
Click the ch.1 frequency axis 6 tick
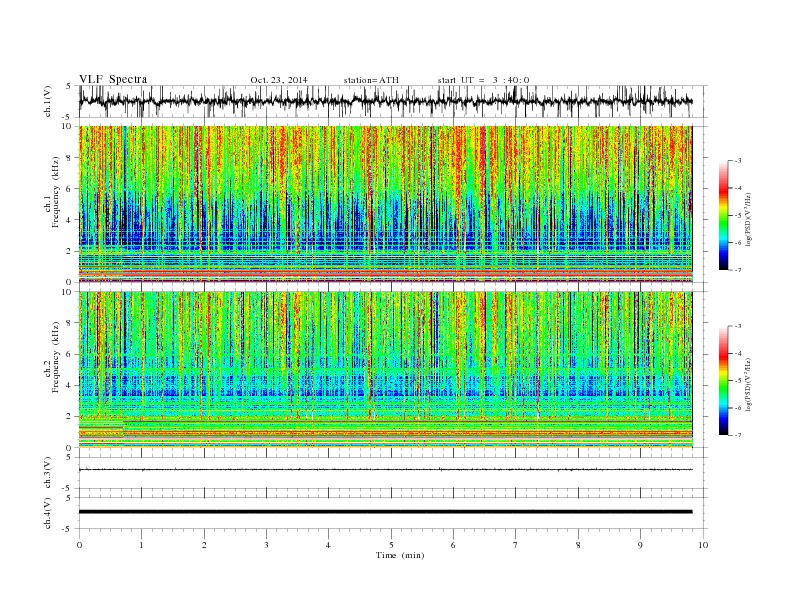click(x=70, y=189)
